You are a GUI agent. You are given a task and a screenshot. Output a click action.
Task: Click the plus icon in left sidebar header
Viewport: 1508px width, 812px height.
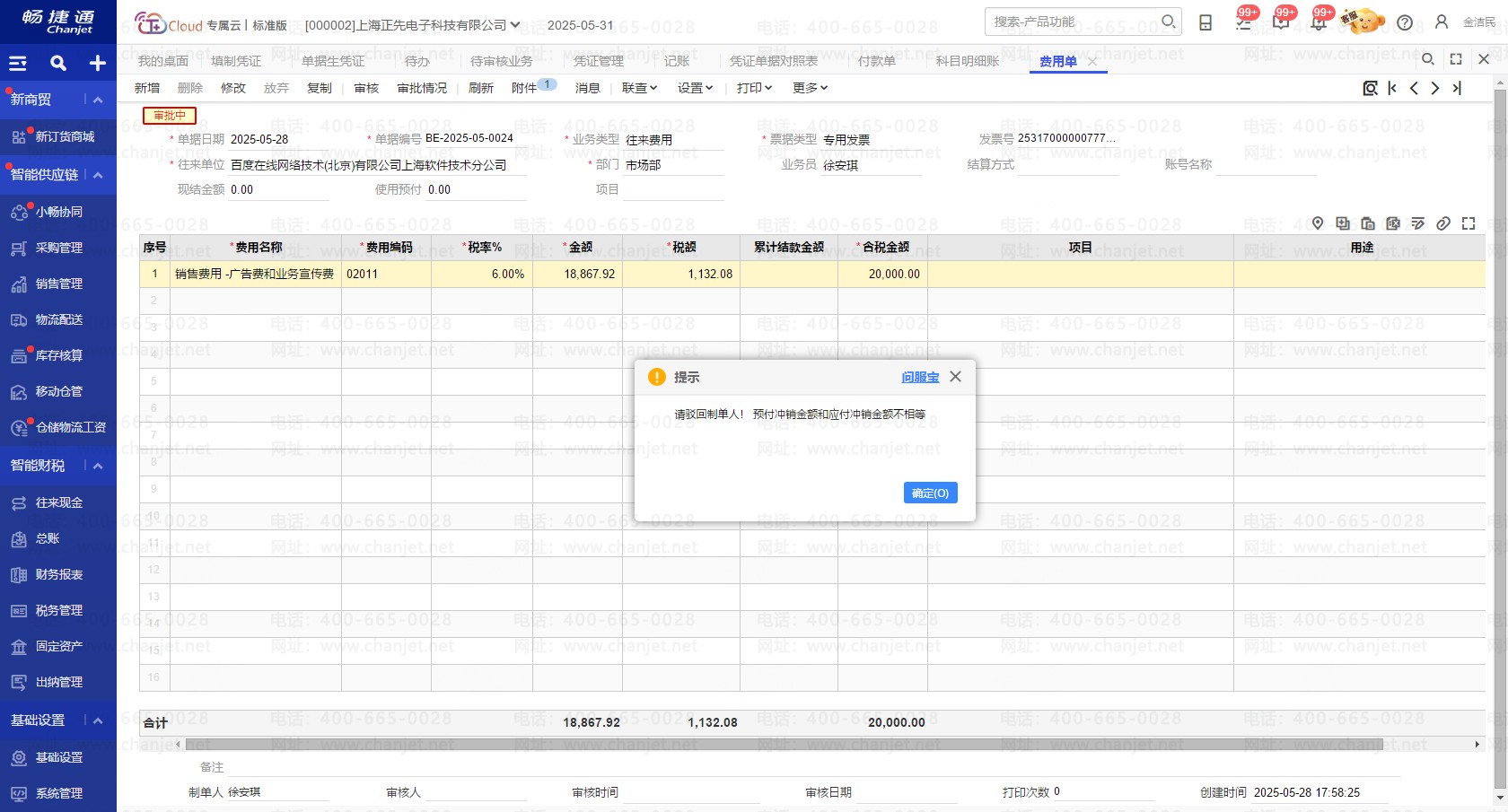pos(97,63)
